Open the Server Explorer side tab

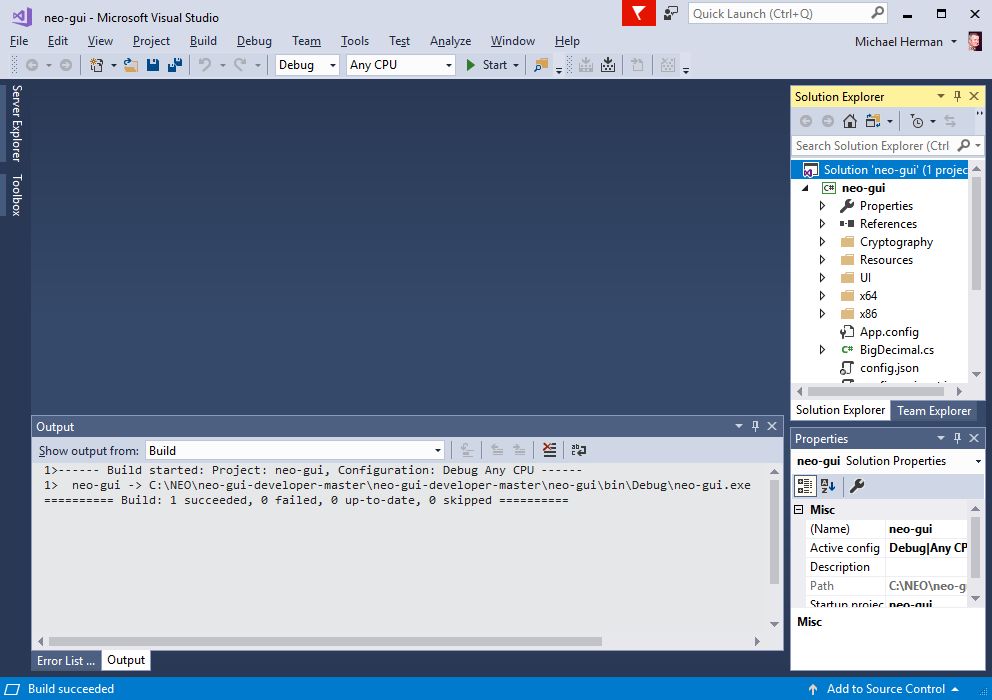click(x=16, y=123)
